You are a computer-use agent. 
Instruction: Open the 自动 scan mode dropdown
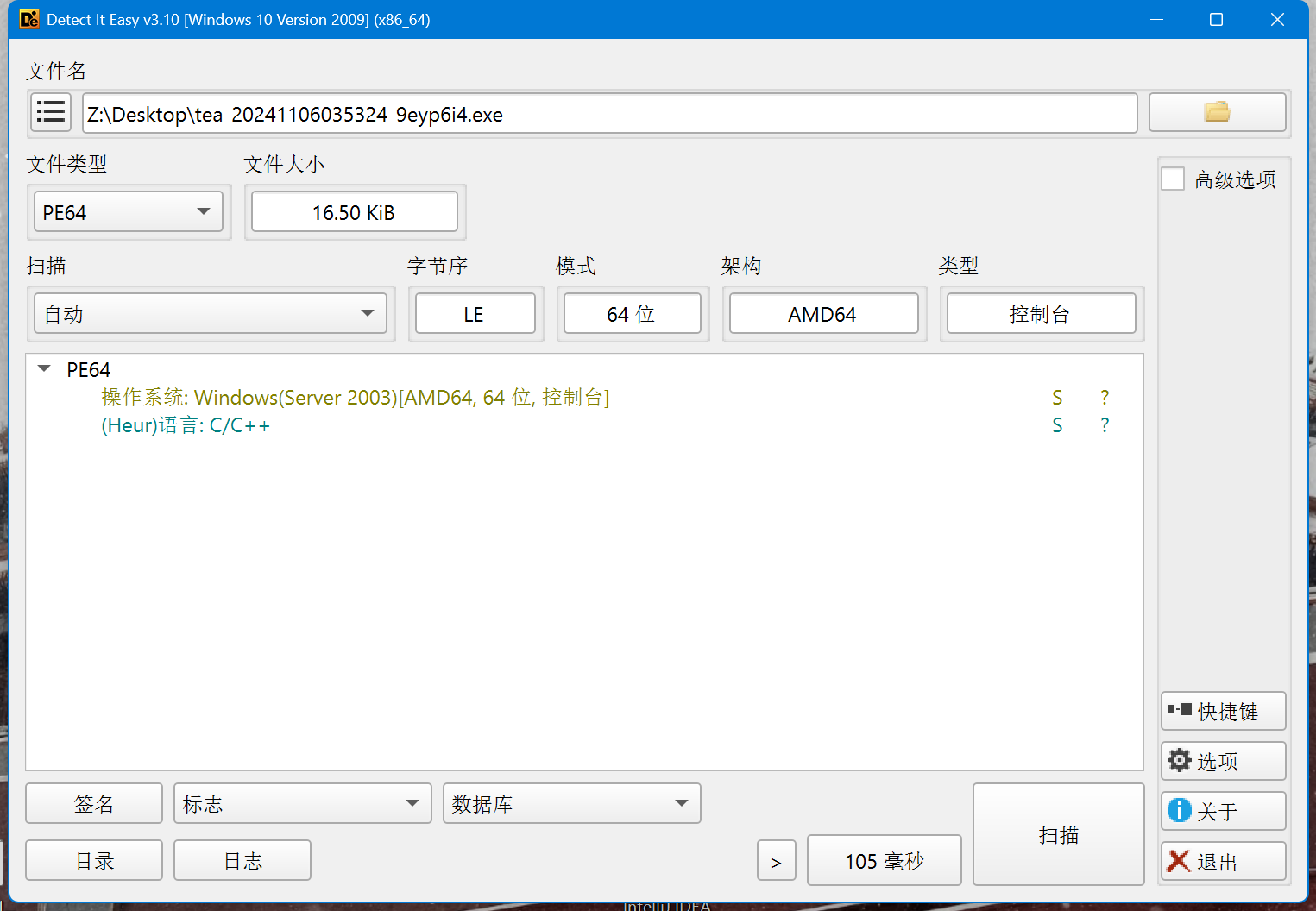[211, 313]
